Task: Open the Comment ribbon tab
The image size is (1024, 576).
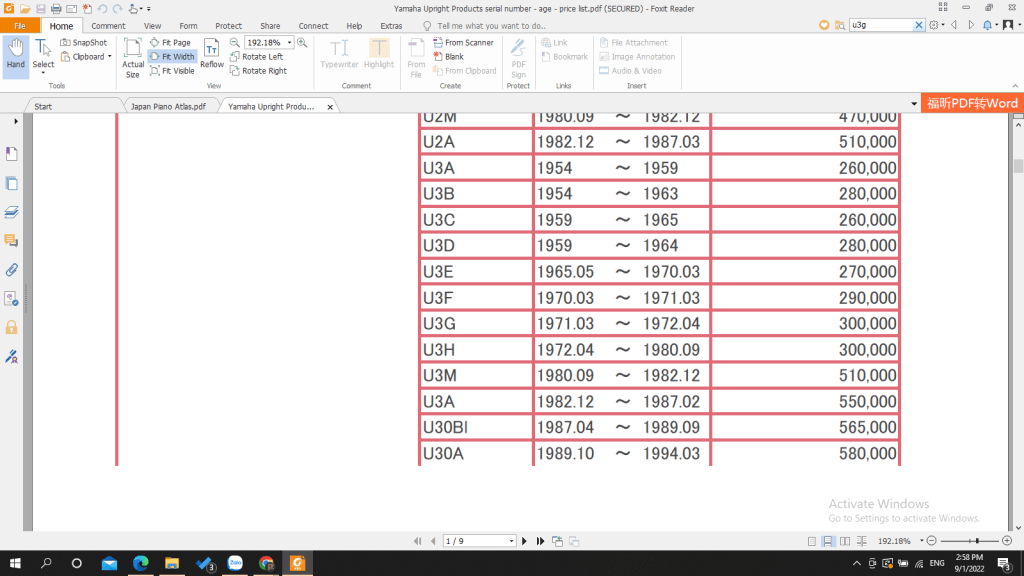Action: (x=108, y=25)
